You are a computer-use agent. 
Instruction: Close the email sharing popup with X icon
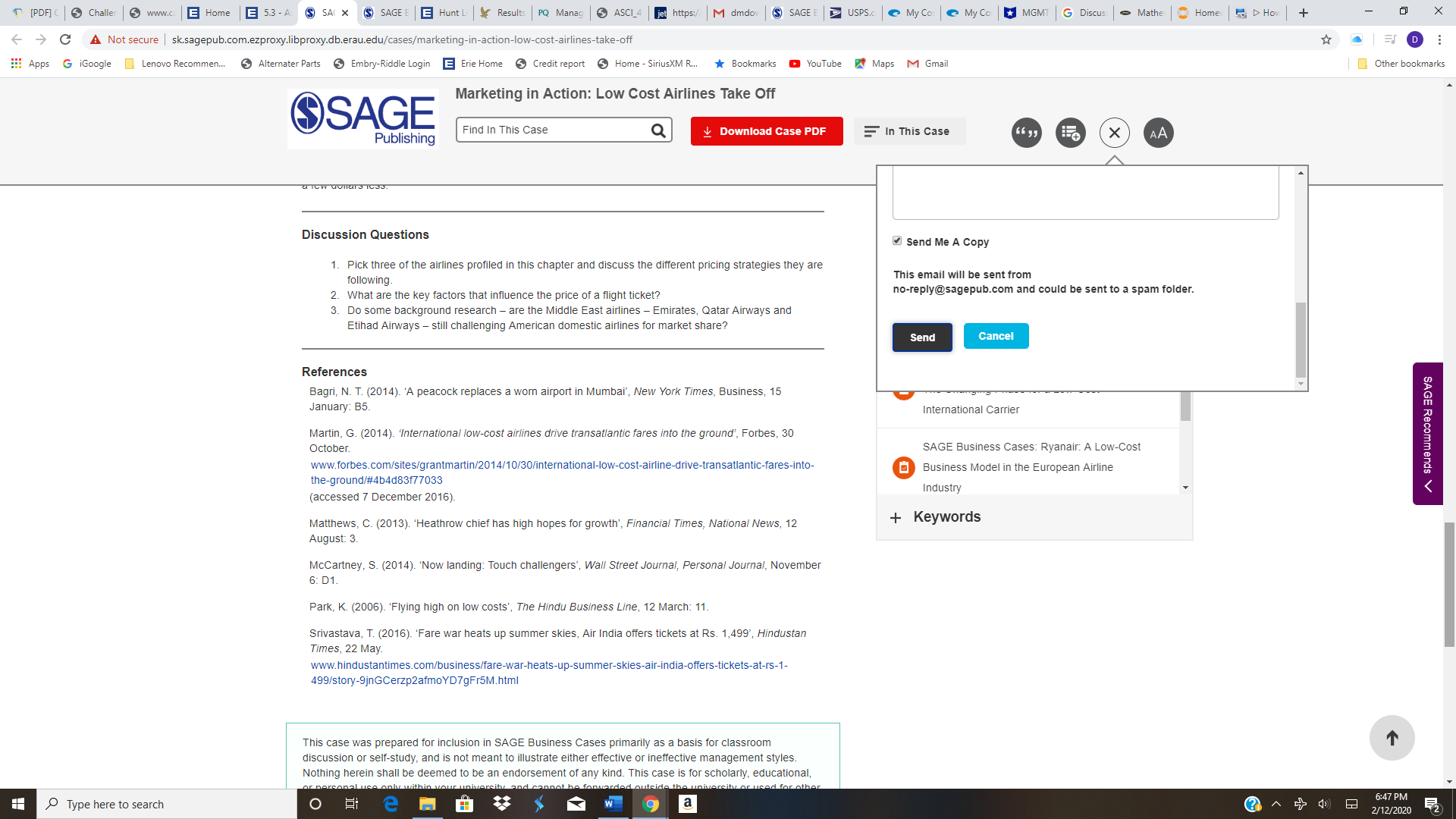point(1114,133)
